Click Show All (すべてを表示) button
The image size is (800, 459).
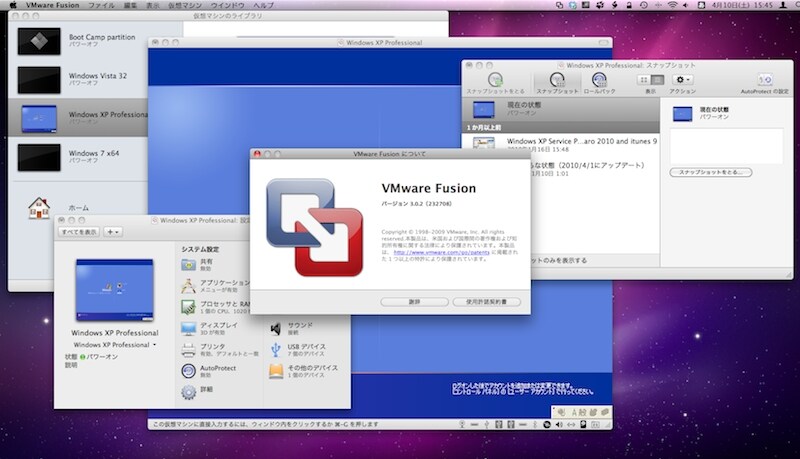tap(79, 232)
